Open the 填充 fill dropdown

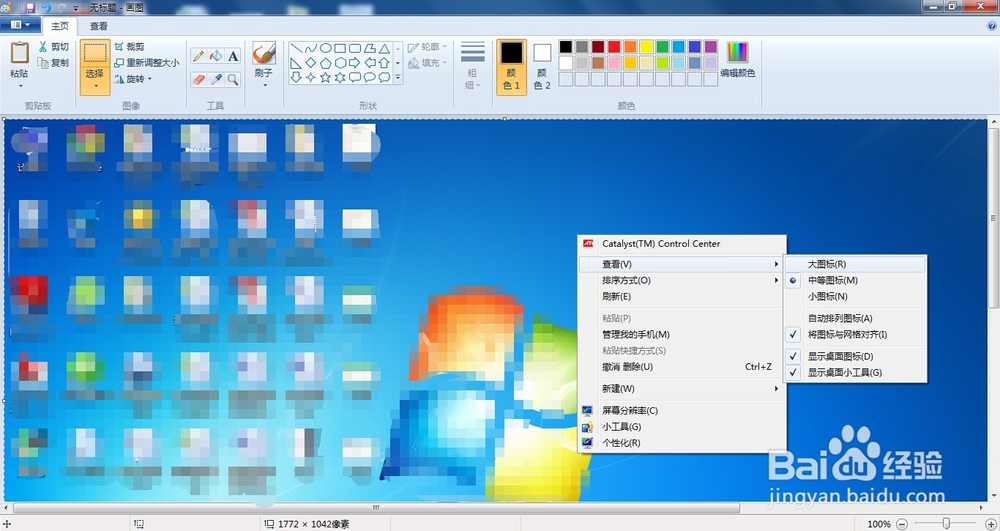[427, 62]
